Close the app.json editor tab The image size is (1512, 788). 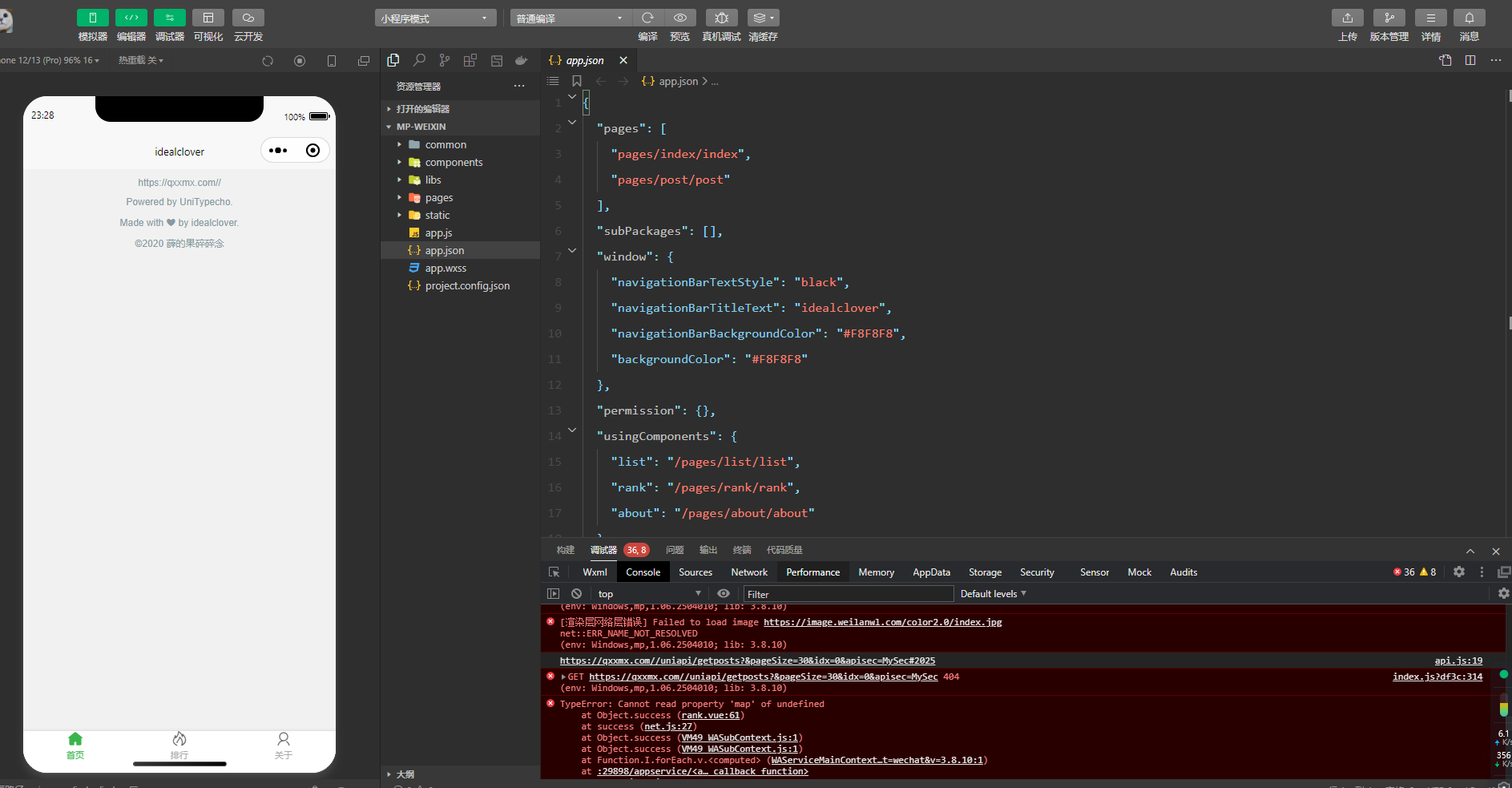click(623, 60)
